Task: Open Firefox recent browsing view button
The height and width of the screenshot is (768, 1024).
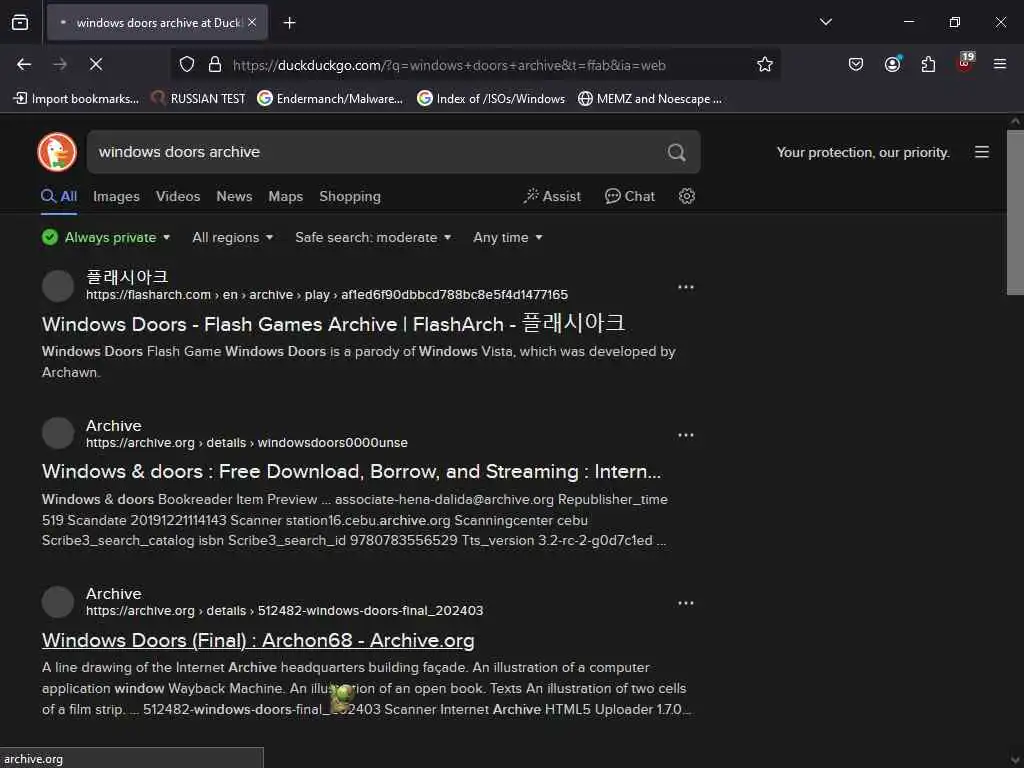Action: point(20,23)
